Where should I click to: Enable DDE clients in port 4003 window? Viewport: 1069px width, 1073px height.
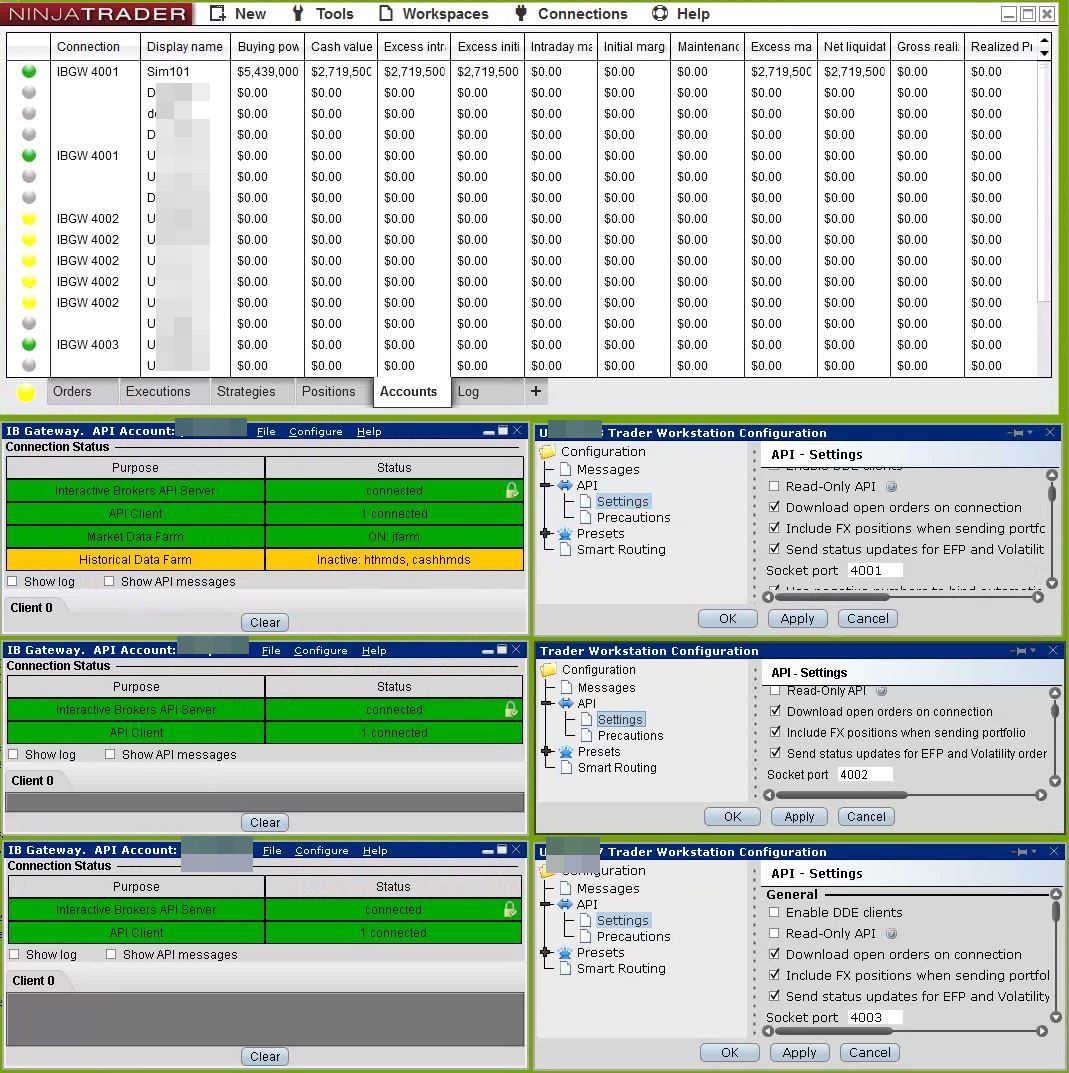774,912
